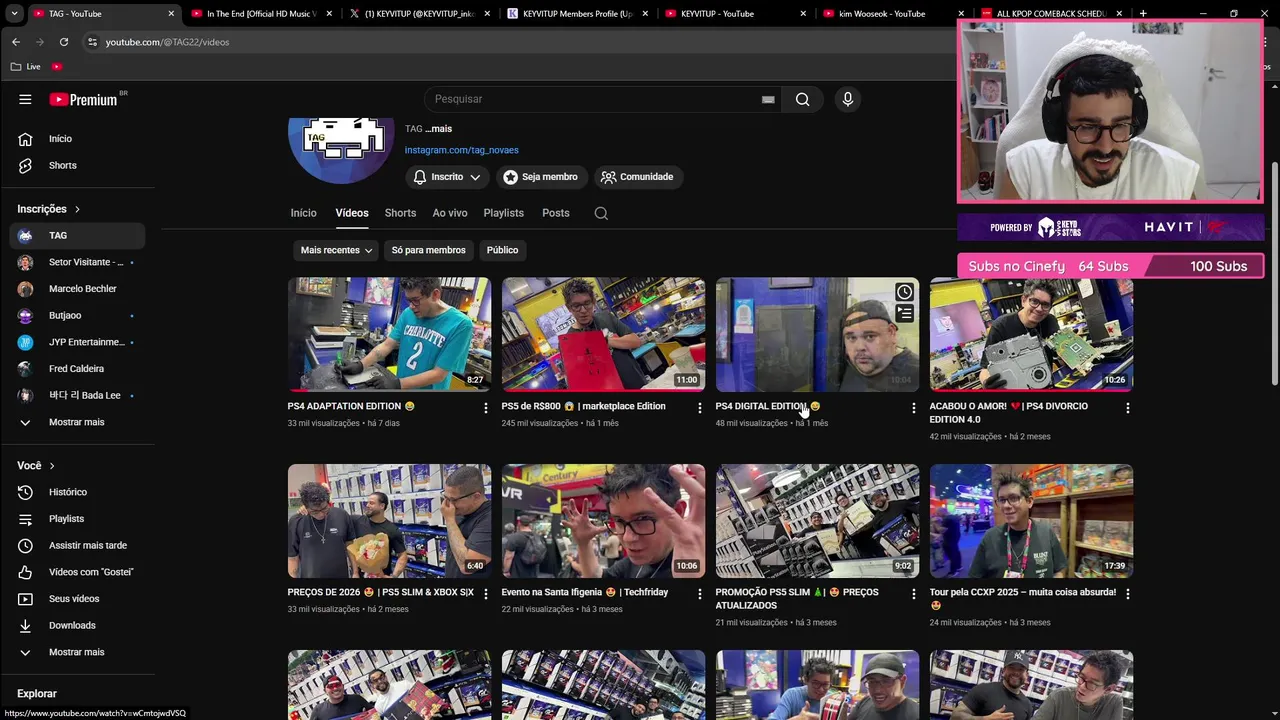Open options menu for Evento na Santa Ifigenia
Viewport: 1280px width, 720px height.
[x=700, y=594]
